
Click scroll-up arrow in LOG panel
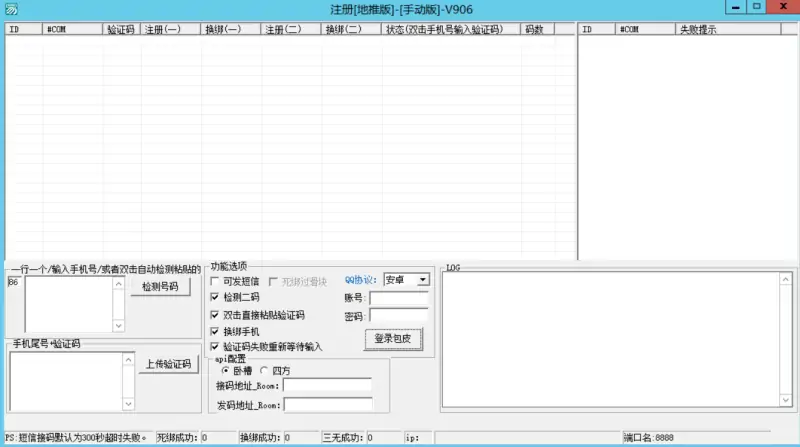click(x=784, y=280)
